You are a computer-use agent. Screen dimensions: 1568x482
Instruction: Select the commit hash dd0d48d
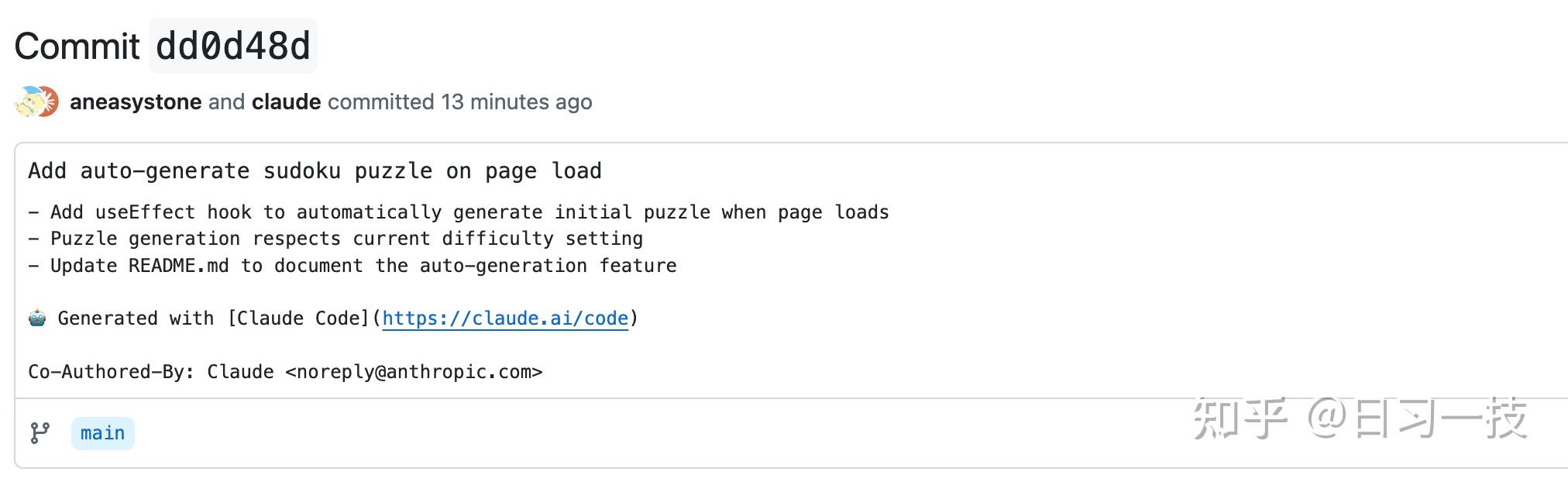(233, 46)
